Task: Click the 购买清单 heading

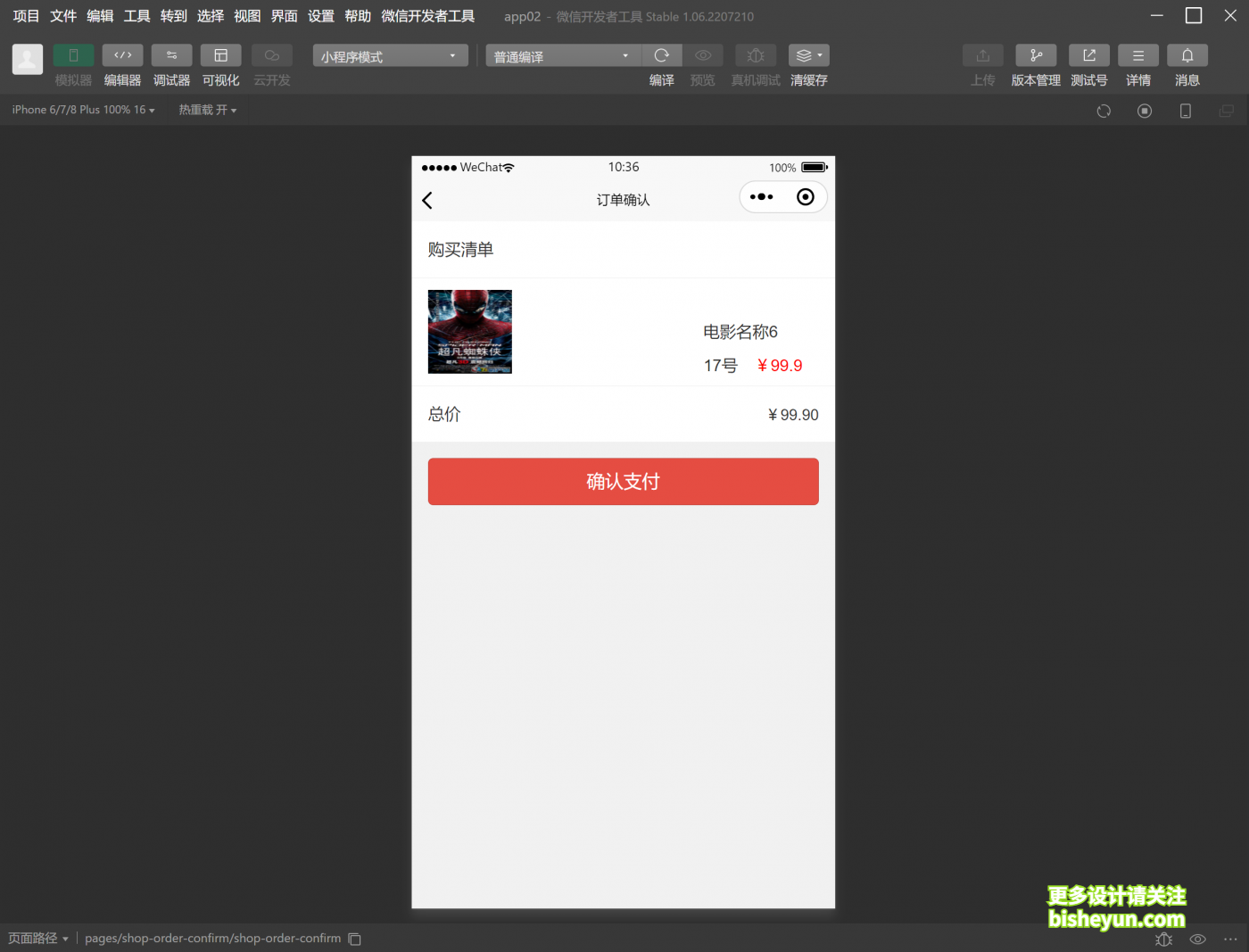Action: click(x=460, y=250)
